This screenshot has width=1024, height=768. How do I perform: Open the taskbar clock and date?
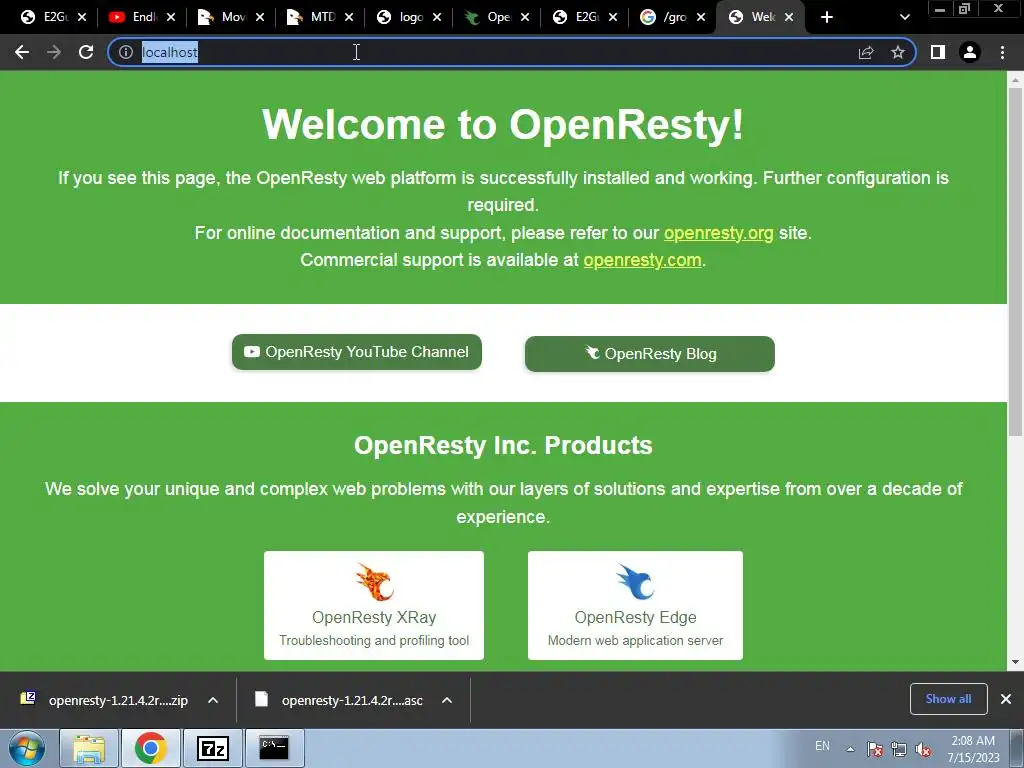coord(973,749)
